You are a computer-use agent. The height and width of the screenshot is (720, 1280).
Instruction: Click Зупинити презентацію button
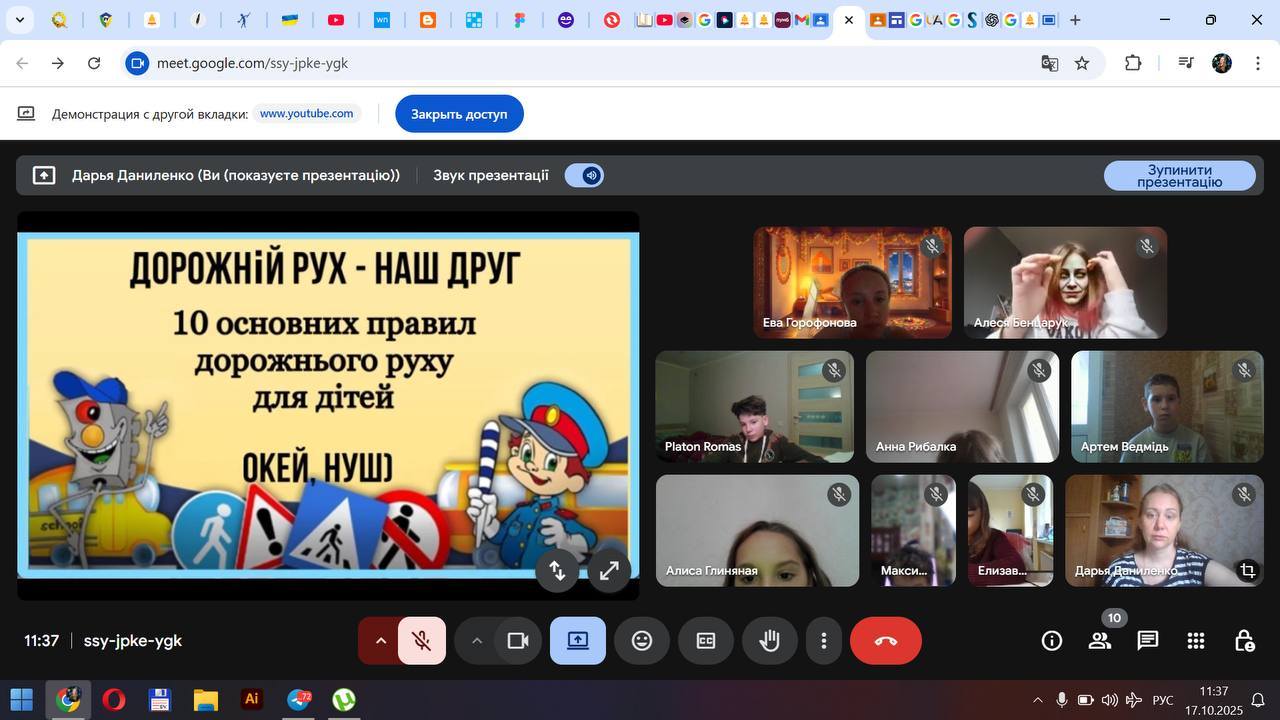[x=1179, y=176]
